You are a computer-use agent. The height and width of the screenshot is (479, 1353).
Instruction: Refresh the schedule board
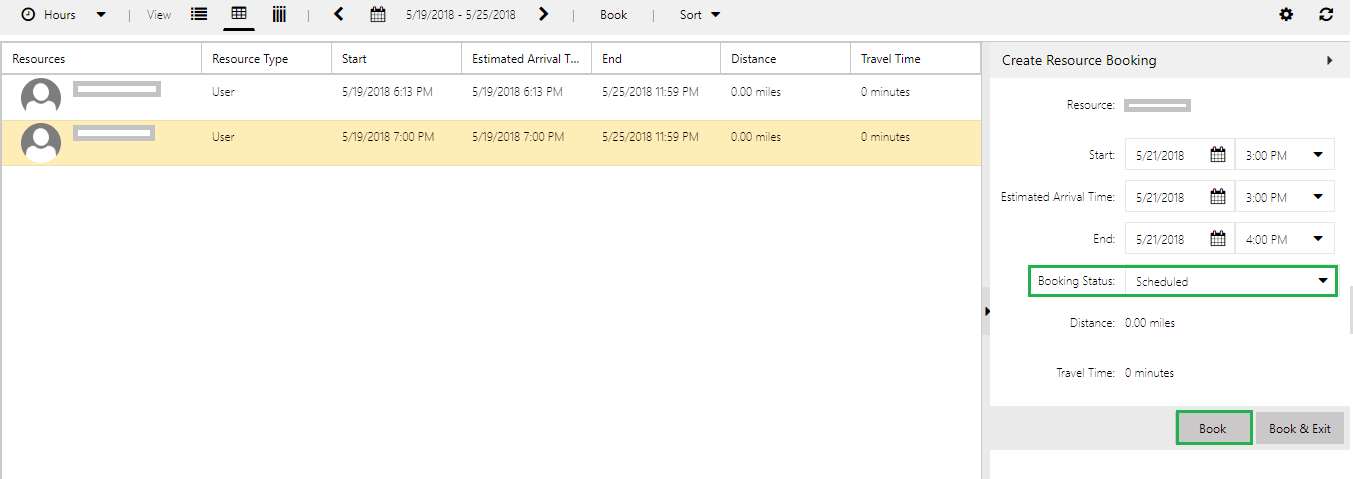point(1326,15)
